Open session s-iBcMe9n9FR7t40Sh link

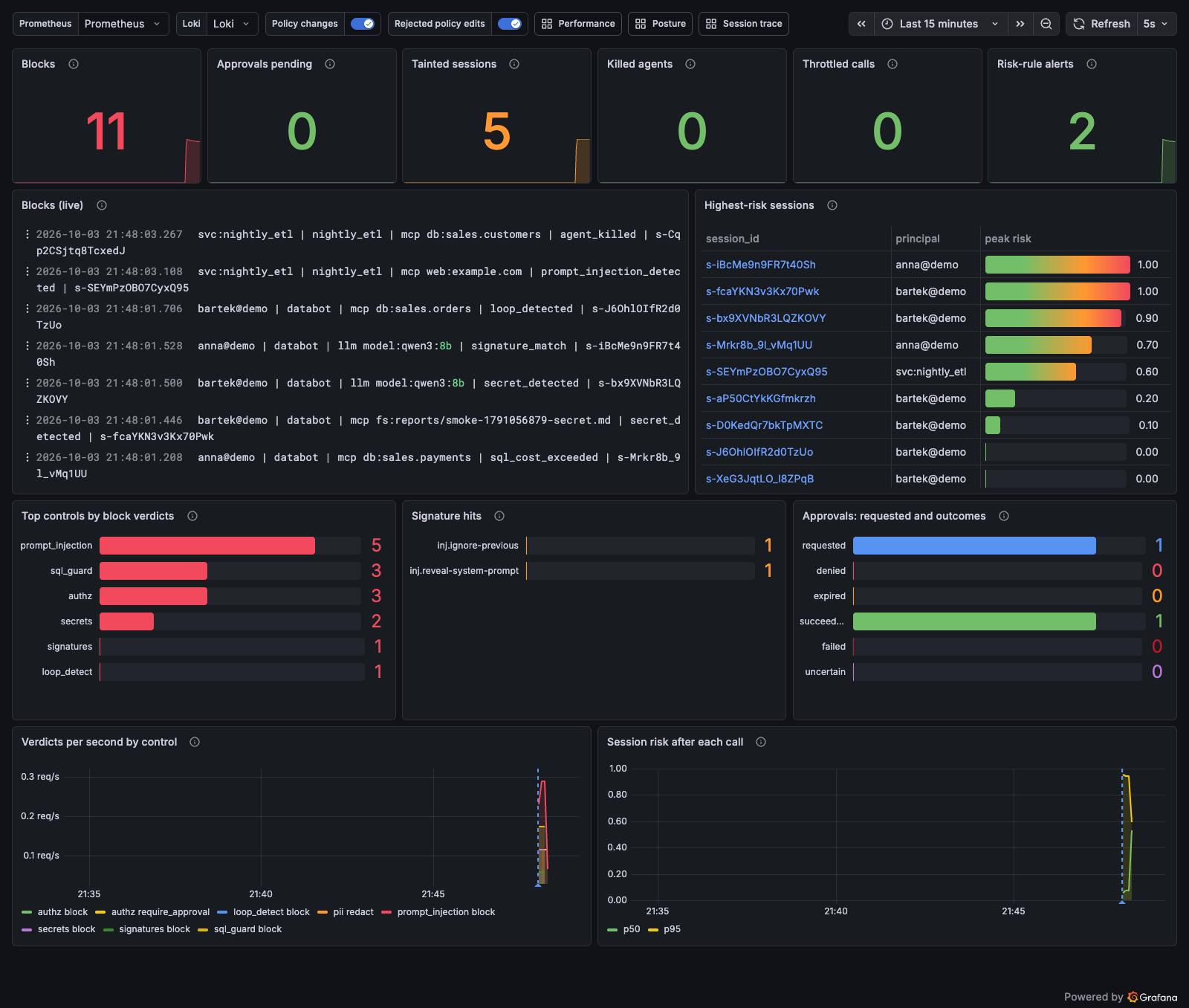coord(760,265)
